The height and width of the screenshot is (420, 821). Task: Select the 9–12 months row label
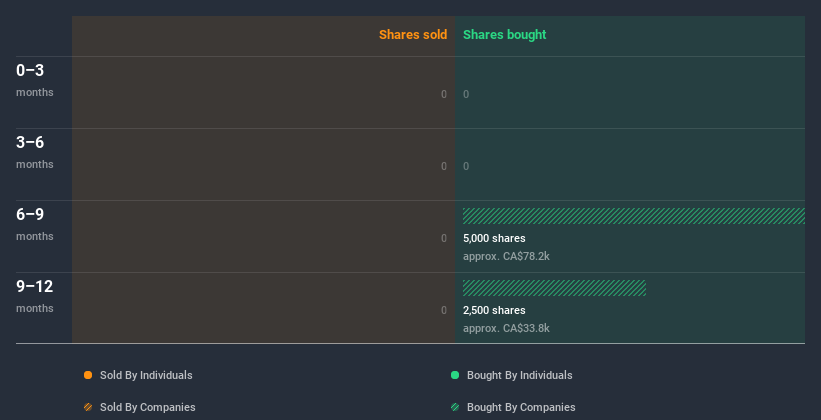coord(35,296)
